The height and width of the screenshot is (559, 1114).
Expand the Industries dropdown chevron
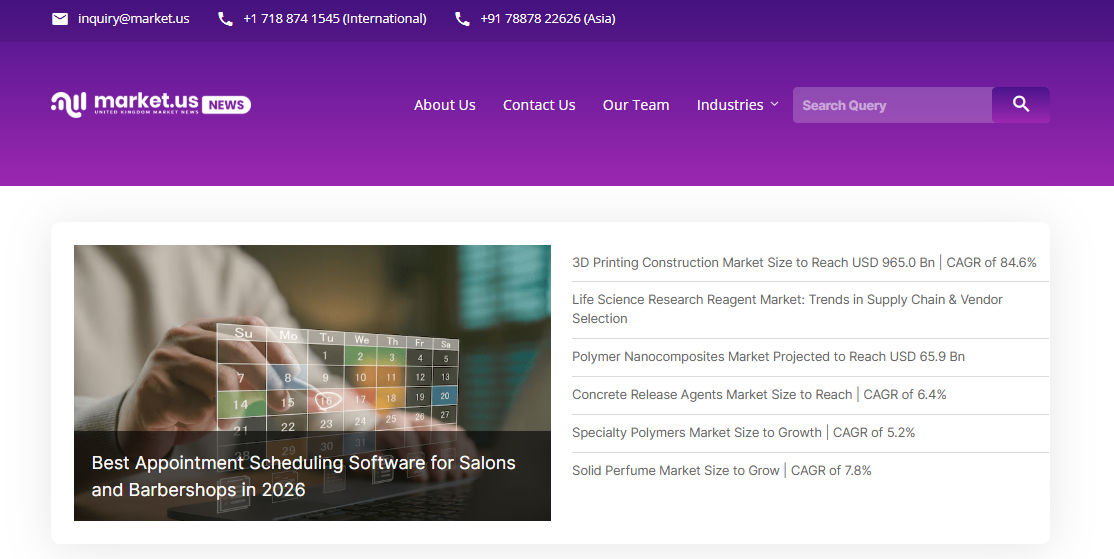[x=774, y=104]
